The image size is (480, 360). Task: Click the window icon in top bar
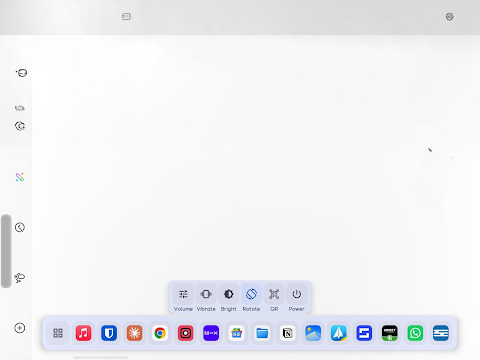coord(126,16)
